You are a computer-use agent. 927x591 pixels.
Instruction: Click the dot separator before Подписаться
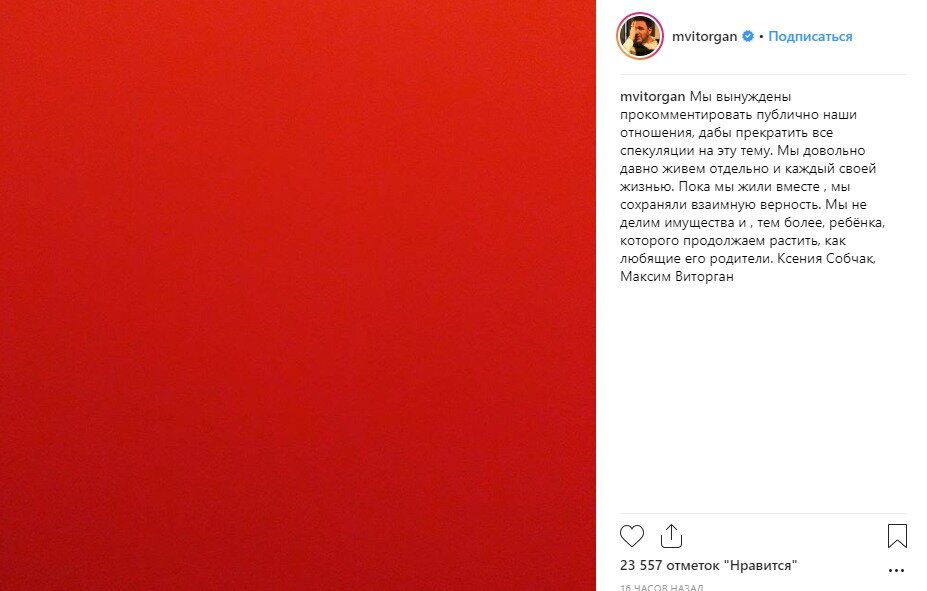pyautogui.click(x=761, y=37)
